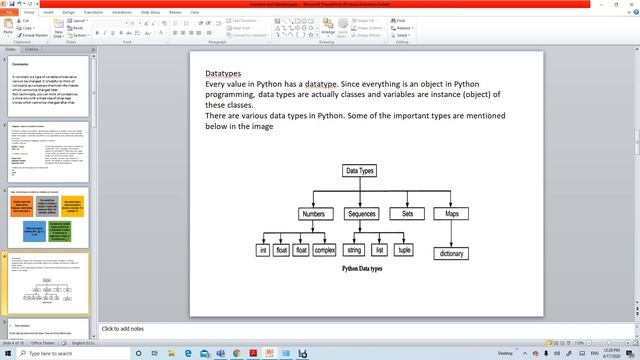Image resolution: width=640 pixels, height=360 pixels.
Task: Toggle Italic formatting
Action: click(x=105, y=33)
